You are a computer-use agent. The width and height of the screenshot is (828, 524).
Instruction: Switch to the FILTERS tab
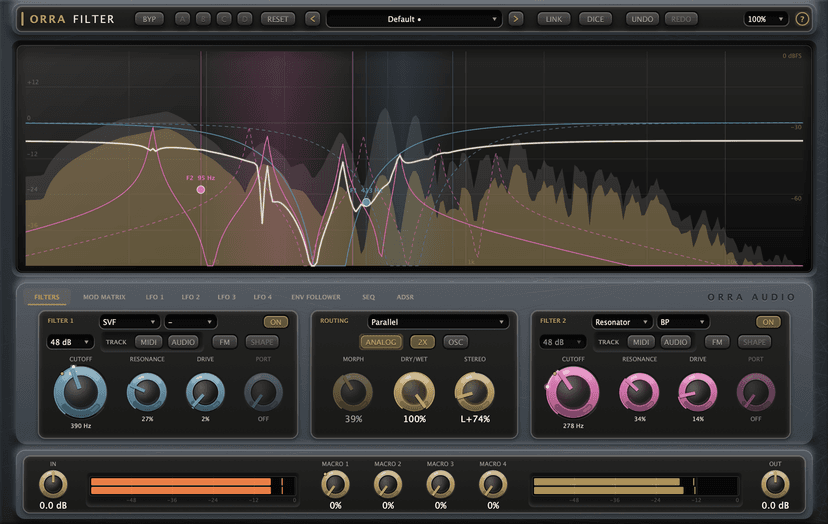pos(47,297)
